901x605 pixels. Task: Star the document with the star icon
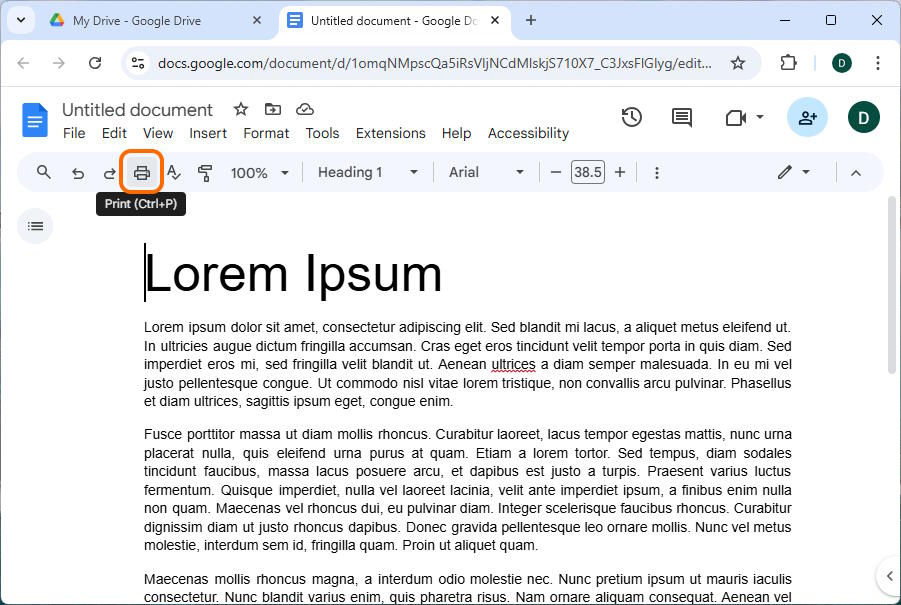(x=241, y=109)
